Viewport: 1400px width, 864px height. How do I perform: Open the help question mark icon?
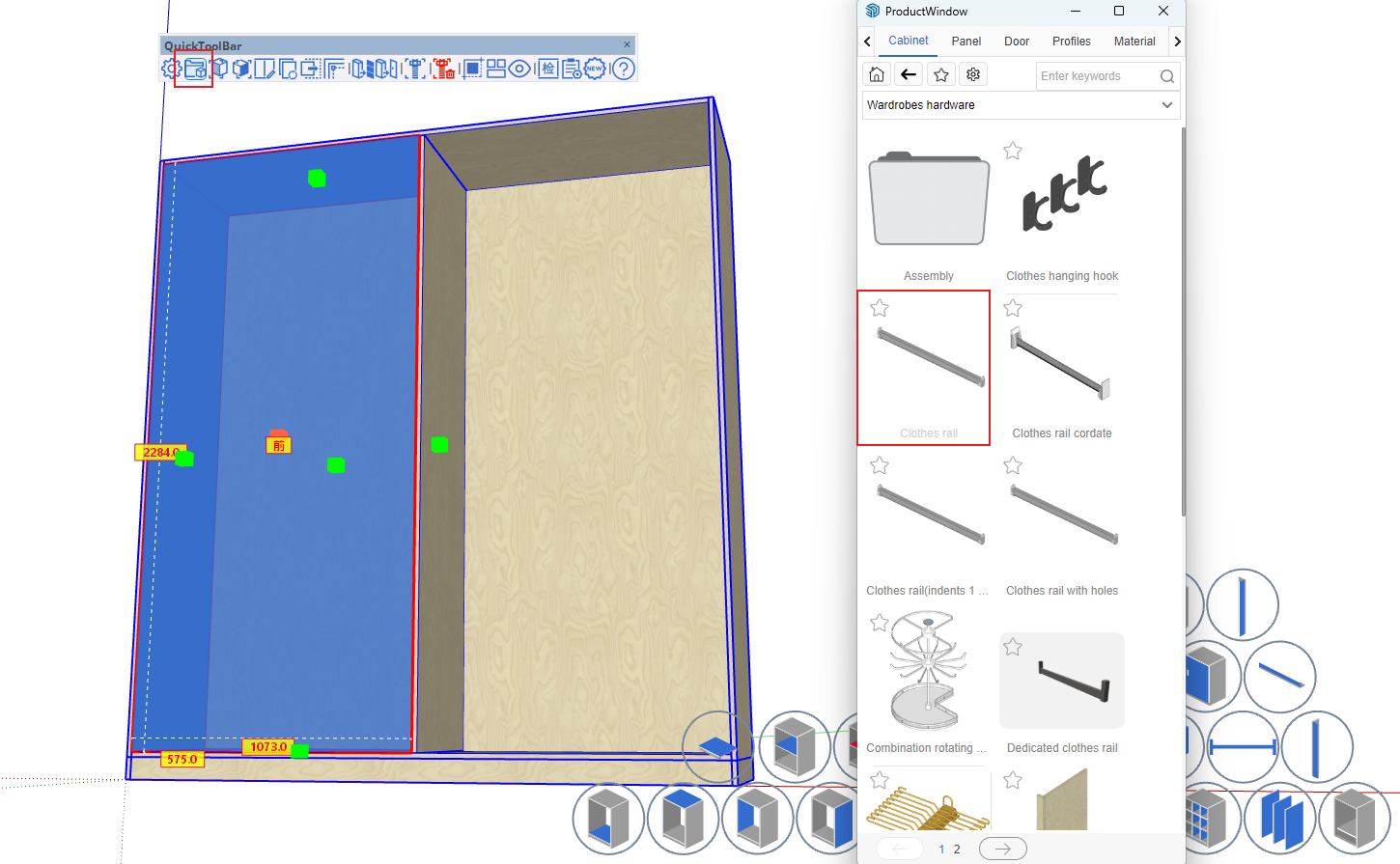pos(624,69)
